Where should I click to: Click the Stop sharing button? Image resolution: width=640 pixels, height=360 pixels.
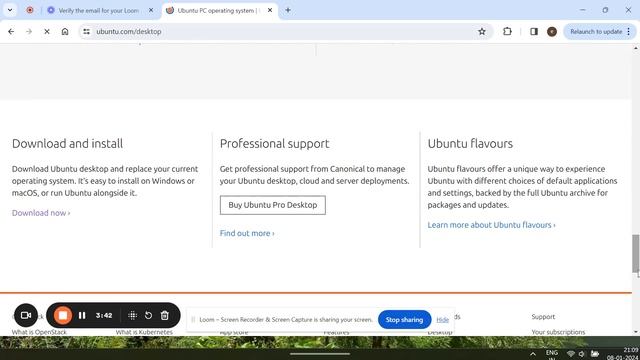point(404,320)
